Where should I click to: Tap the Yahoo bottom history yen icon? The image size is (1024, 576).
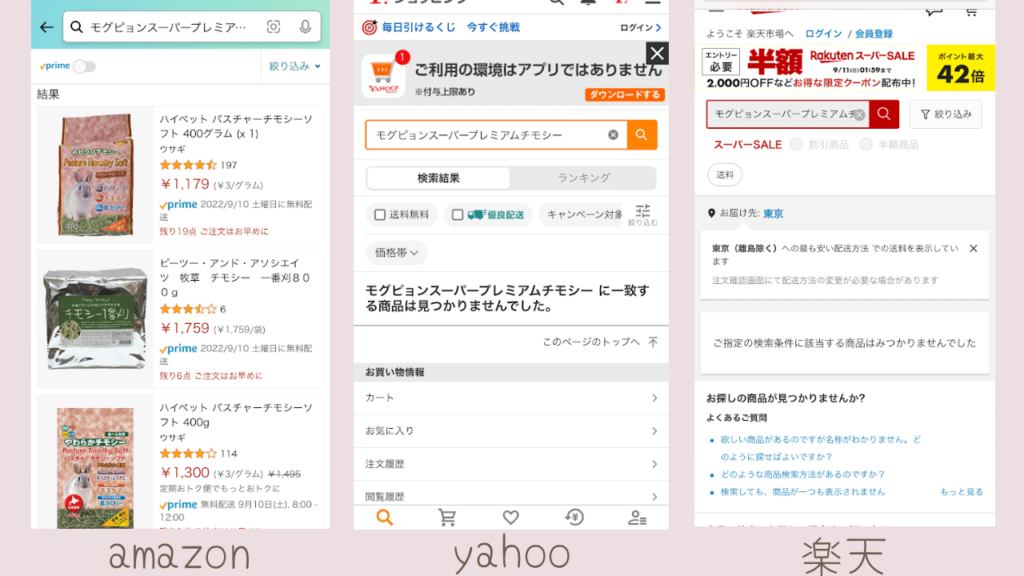574,518
